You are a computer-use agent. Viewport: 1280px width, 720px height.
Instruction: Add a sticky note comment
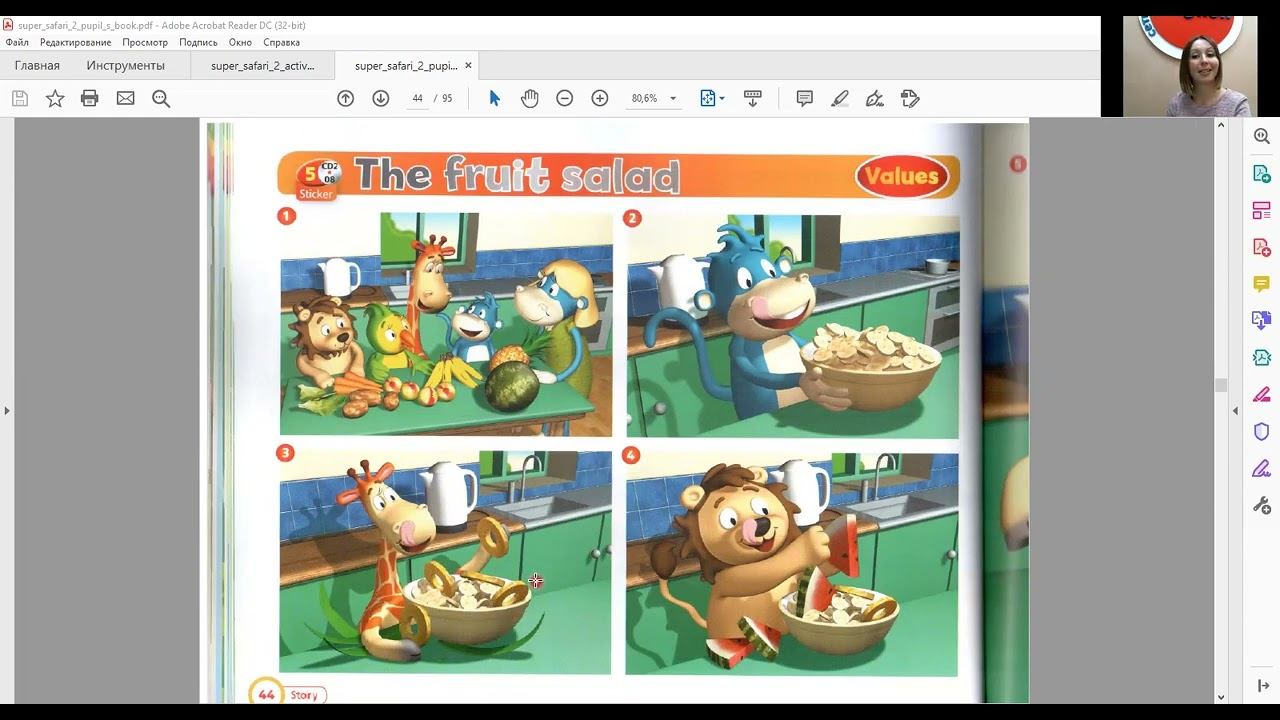804,98
